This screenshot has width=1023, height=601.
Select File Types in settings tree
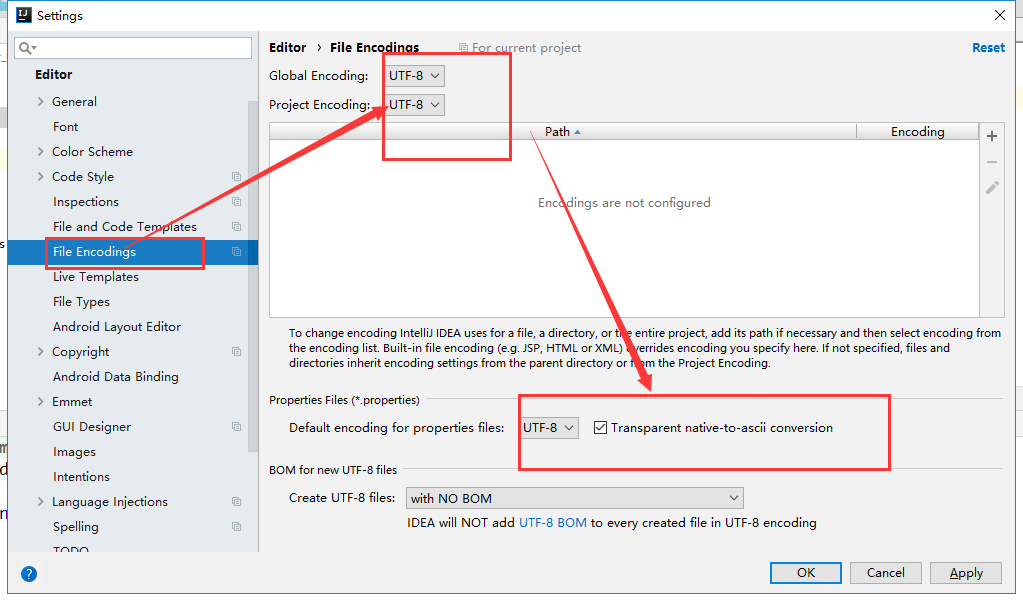81,301
